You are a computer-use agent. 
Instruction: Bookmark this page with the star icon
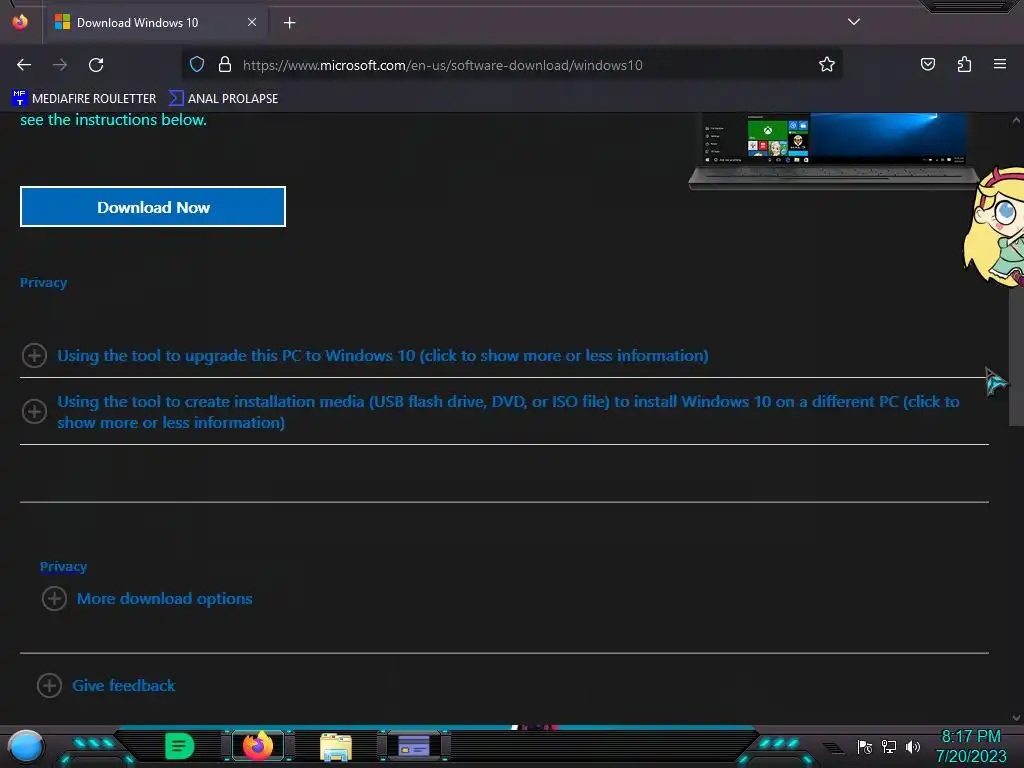point(827,64)
